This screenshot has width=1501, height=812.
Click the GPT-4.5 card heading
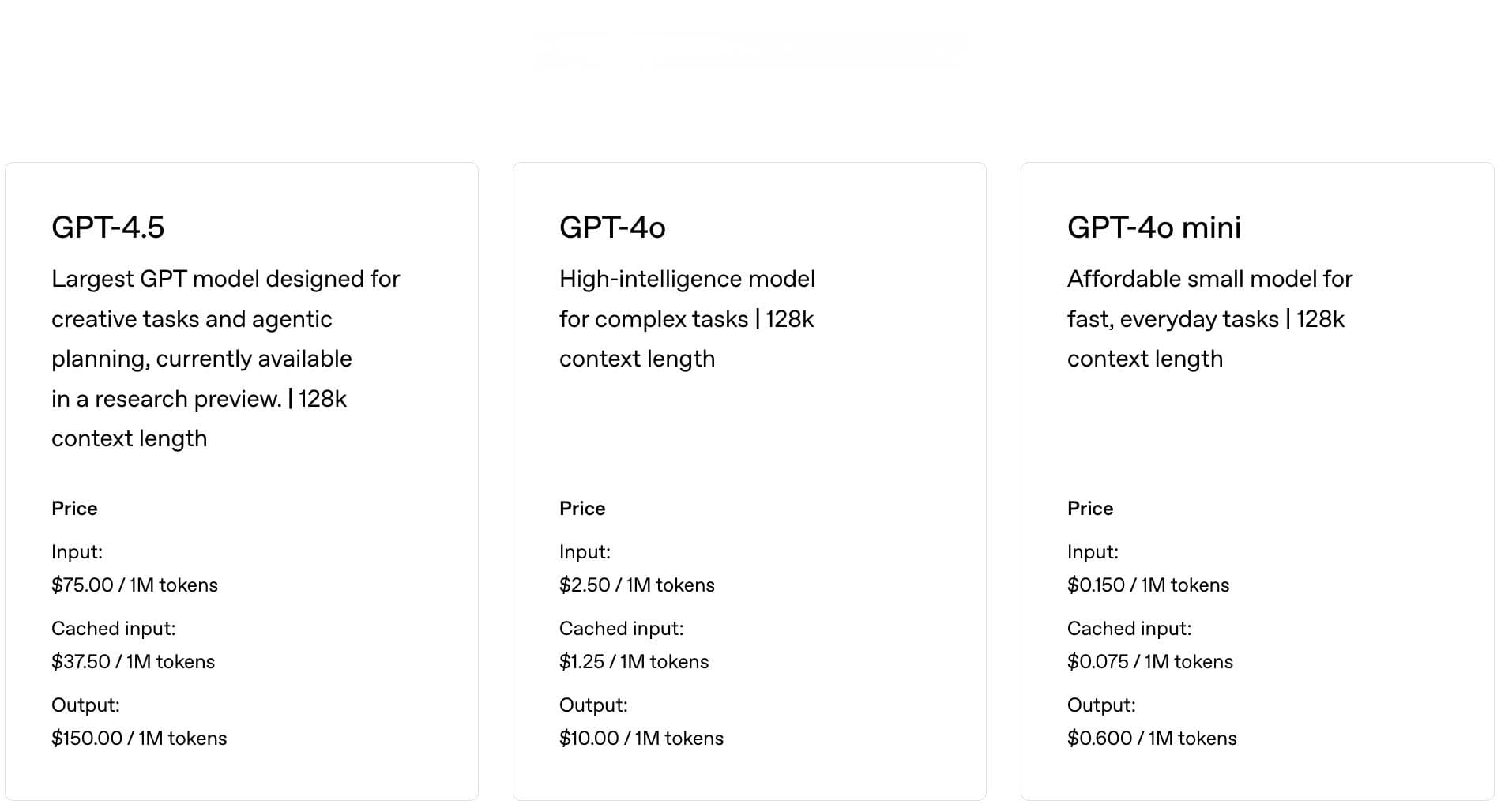(108, 227)
